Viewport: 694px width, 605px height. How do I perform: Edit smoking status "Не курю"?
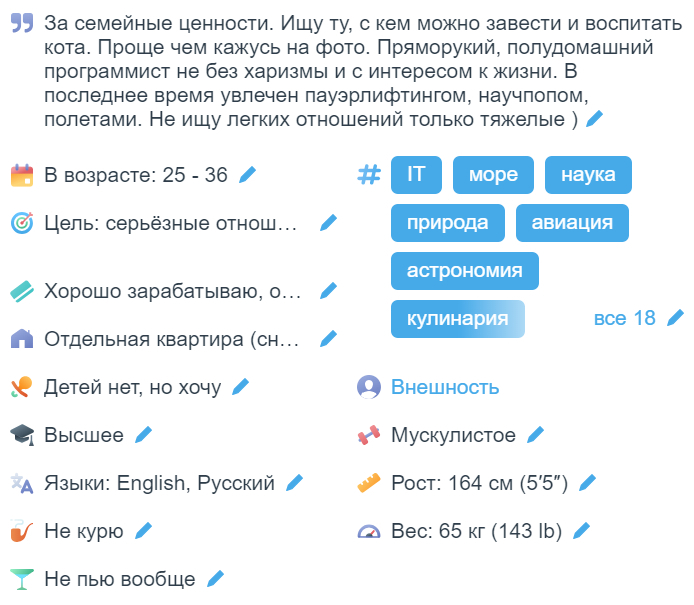click(143, 530)
